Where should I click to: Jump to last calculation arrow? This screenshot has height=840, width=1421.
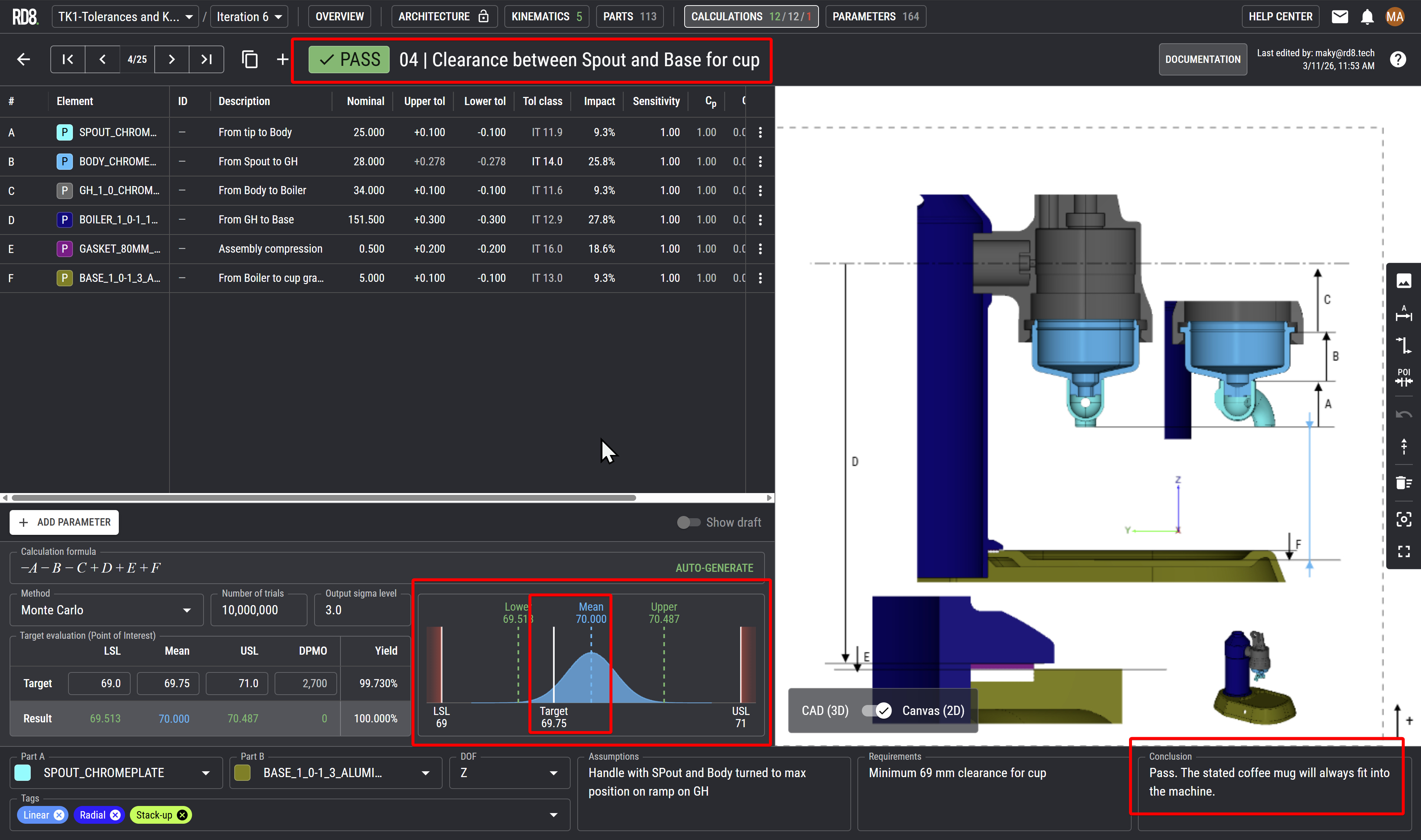[206, 60]
